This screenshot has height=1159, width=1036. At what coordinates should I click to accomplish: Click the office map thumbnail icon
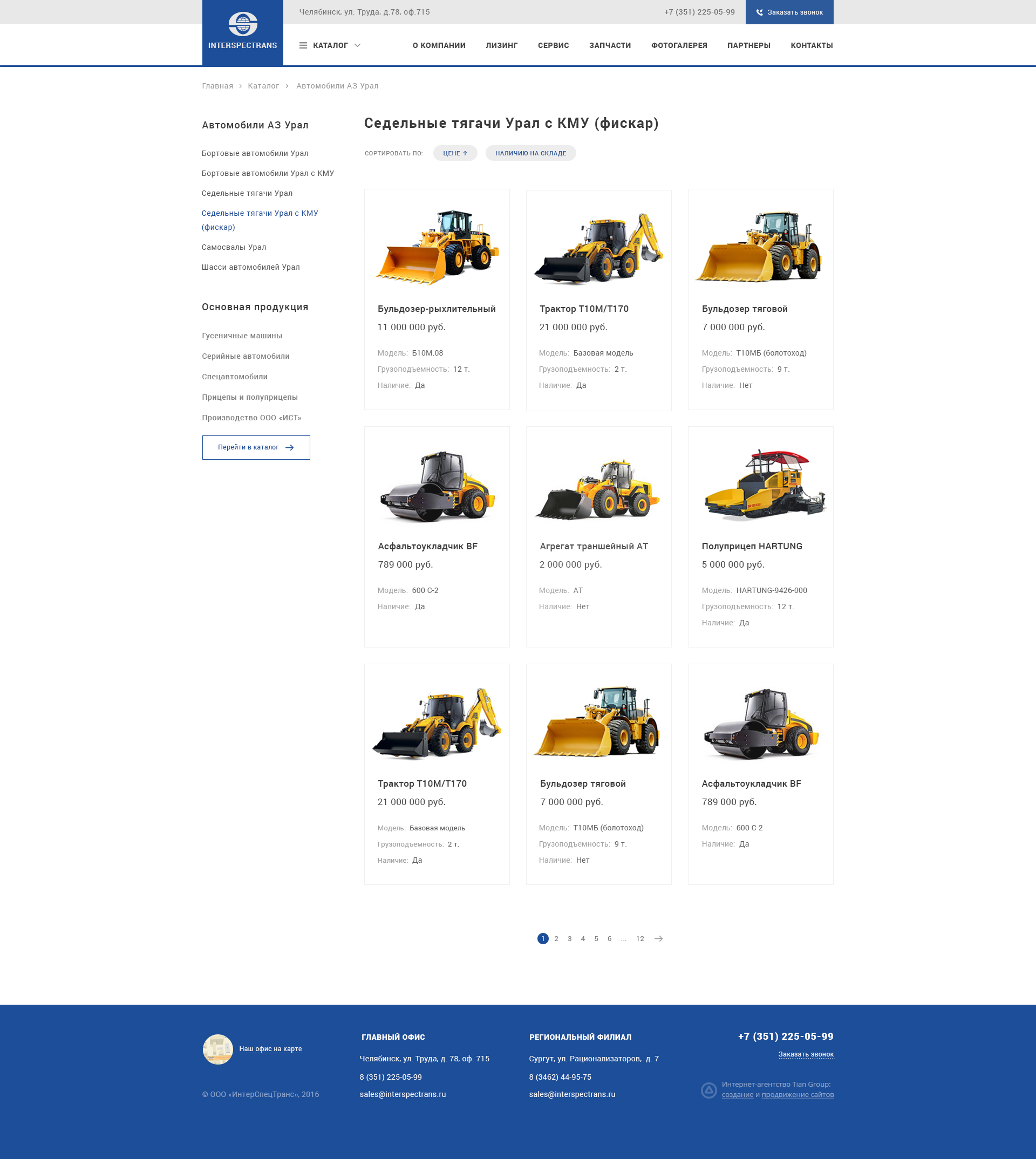pos(217,1049)
